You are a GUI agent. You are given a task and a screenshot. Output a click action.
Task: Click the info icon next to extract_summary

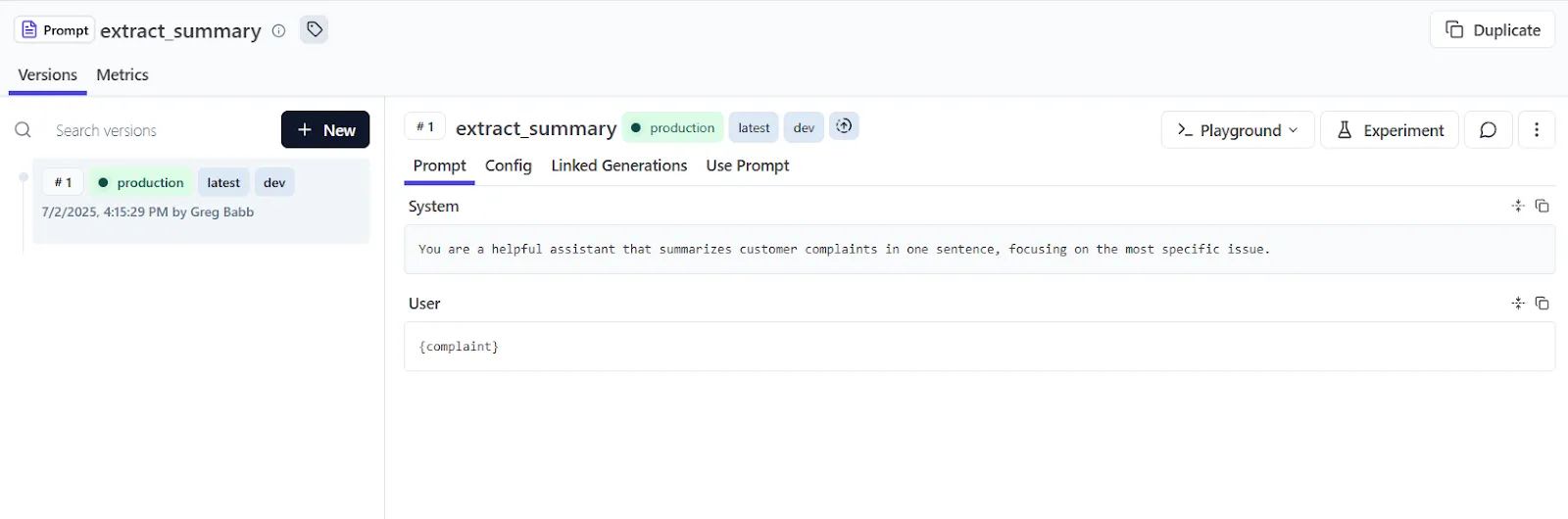point(278,30)
